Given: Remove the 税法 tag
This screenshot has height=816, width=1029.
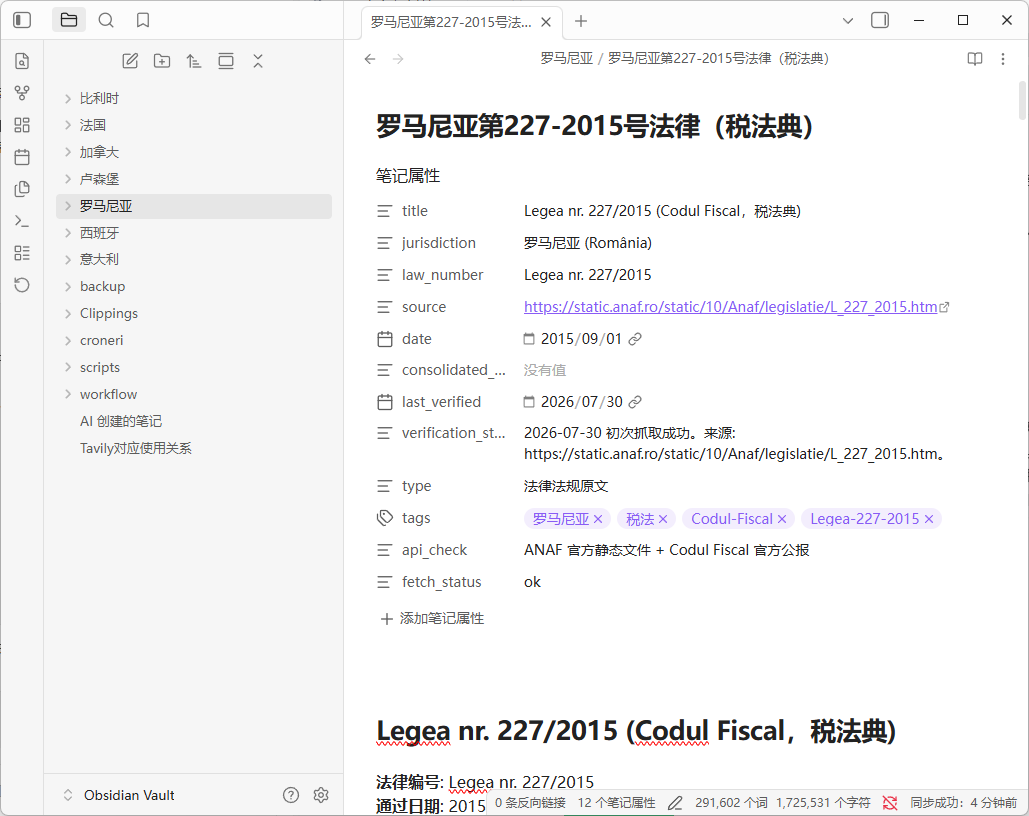Looking at the screenshot, I should (663, 519).
